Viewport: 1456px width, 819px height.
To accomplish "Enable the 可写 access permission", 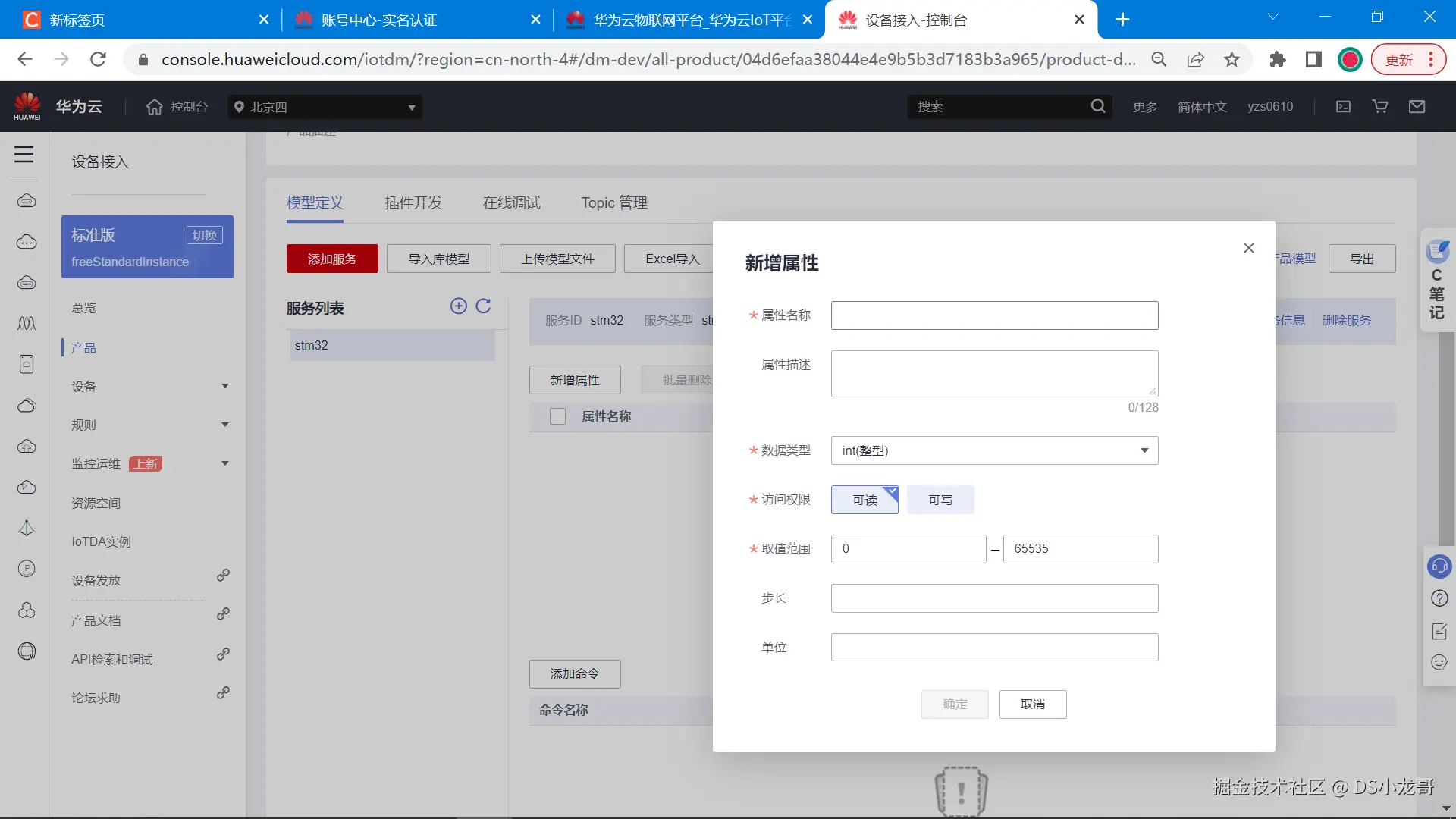I will pyautogui.click(x=940, y=500).
